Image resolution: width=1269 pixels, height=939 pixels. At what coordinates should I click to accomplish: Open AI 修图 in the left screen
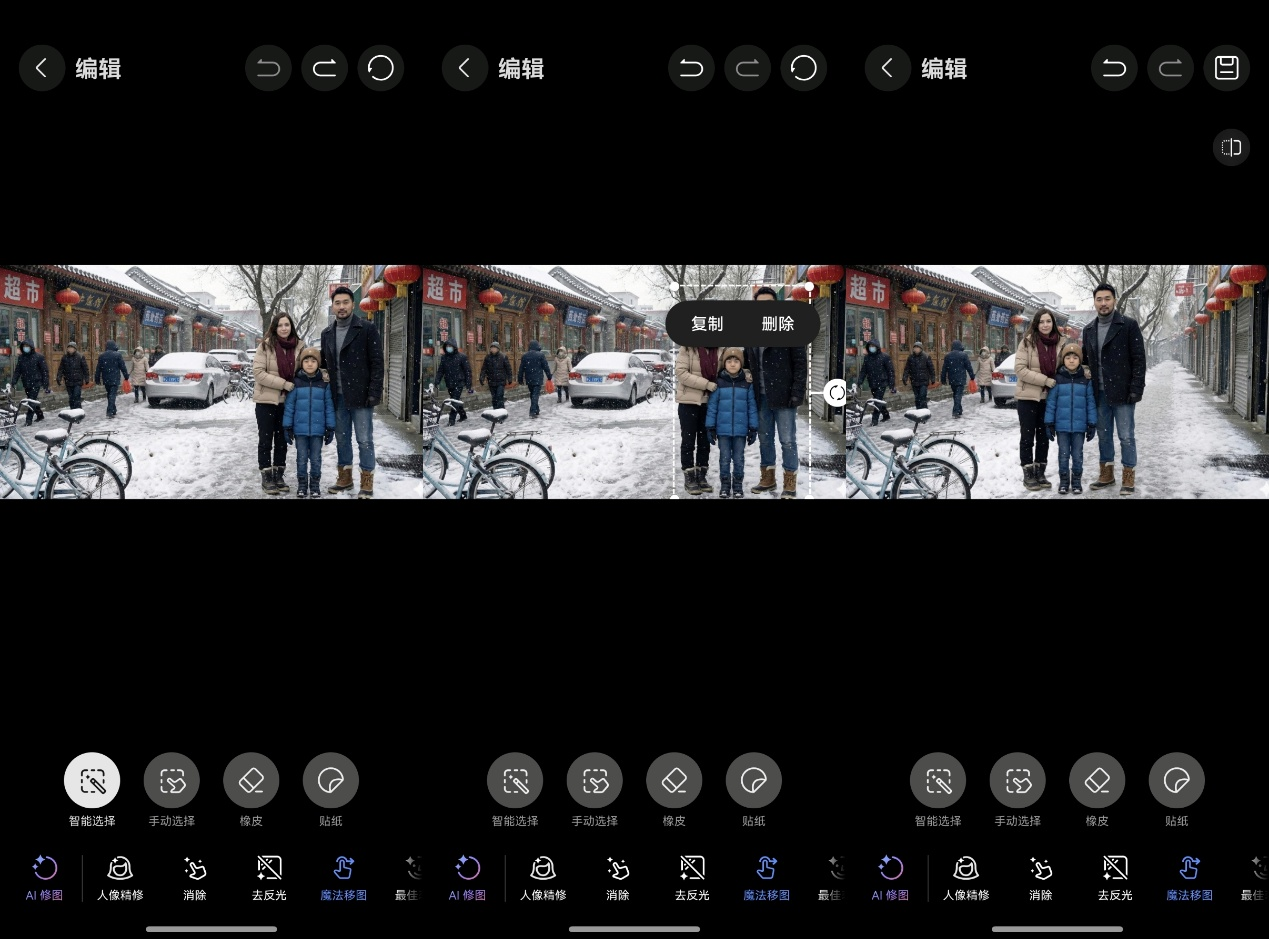44,877
